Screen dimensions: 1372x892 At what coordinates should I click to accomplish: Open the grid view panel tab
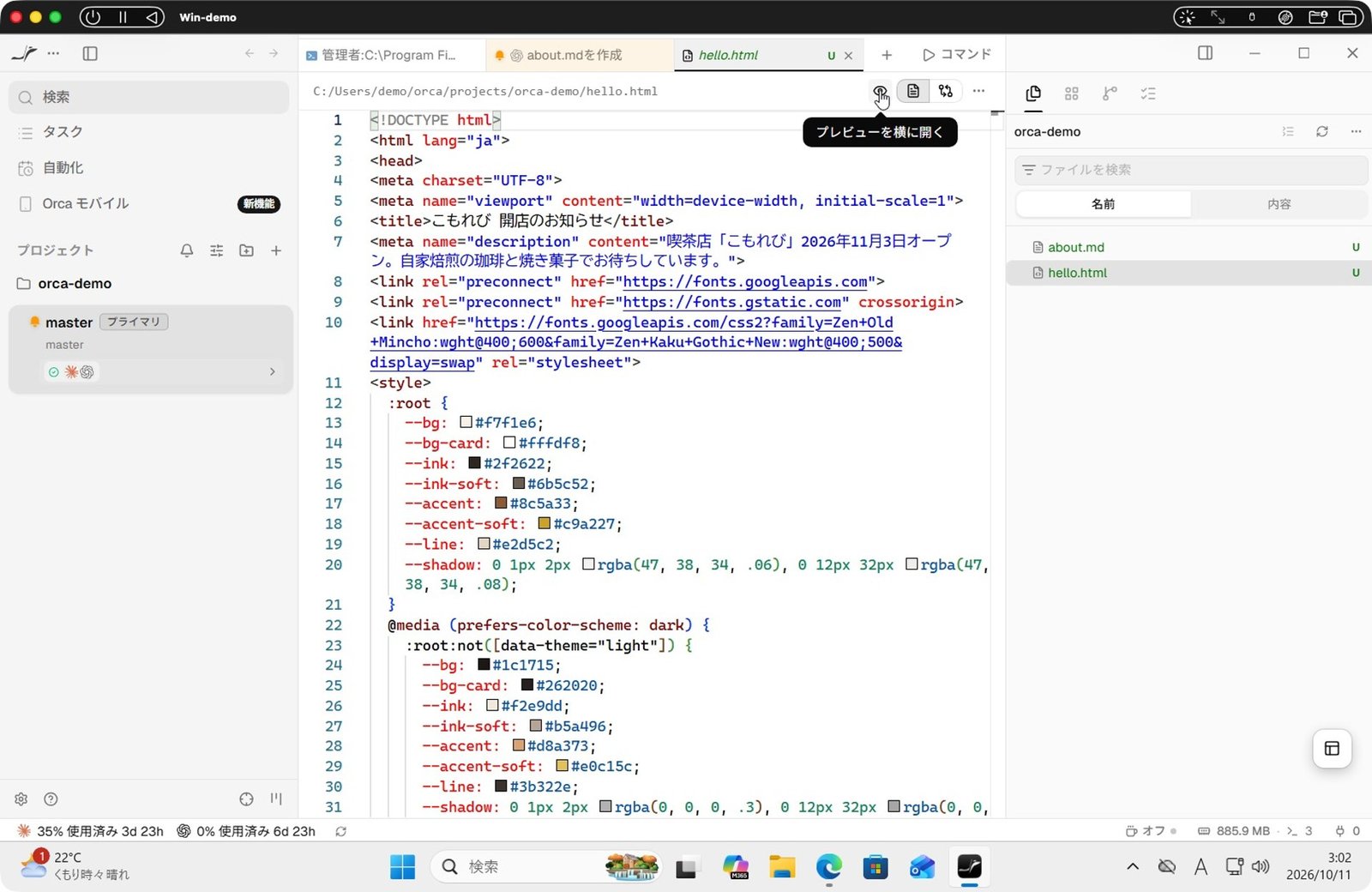pyautogui.click(x=1071, y=93)
